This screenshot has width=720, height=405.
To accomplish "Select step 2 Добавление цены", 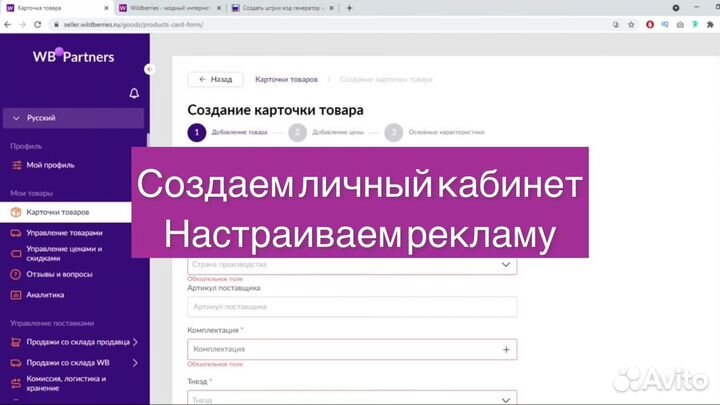I will click(326, 132).
